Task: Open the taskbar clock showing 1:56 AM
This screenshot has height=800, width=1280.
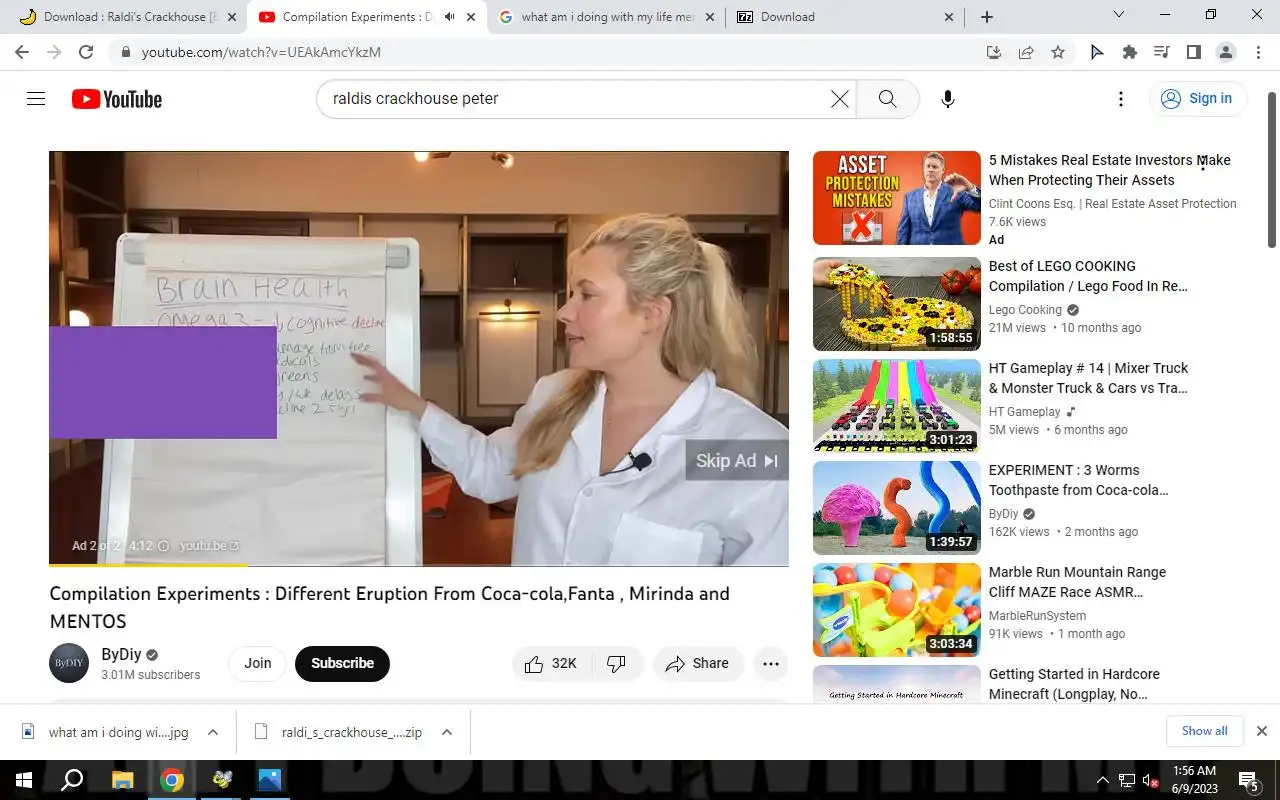Action: coord(1193,780)
